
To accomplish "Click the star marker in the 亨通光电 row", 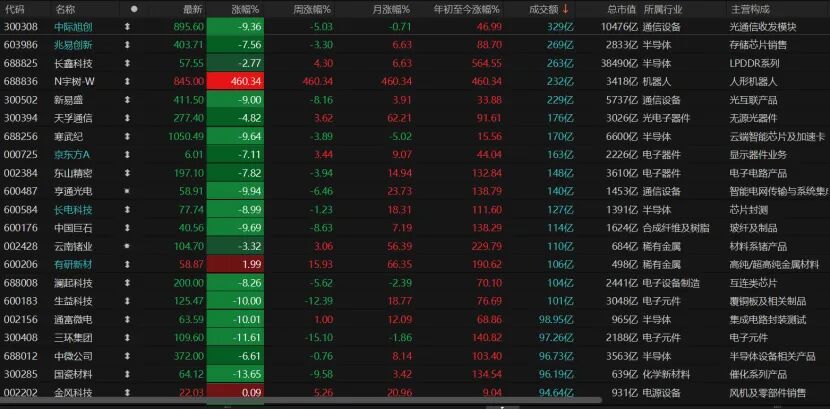I will [127, 192].
